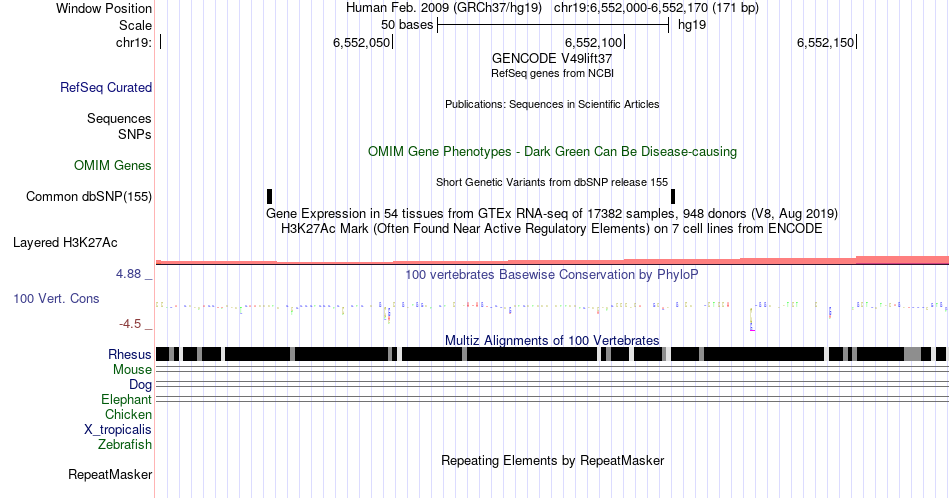This screenshot has height=498, width=950.
Task: Click the magenta negative PhyloP conservation spike
Action: [x=752, y=319]
